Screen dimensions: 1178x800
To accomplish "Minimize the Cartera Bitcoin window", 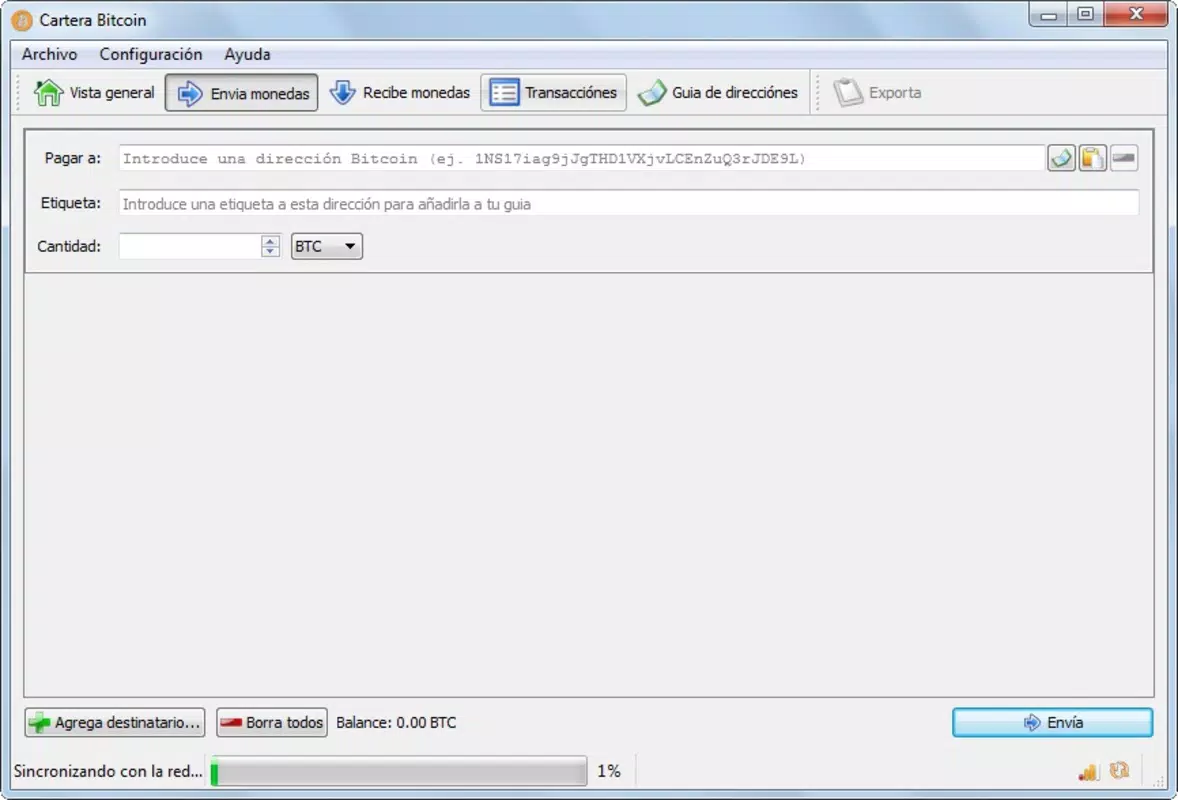I will click(x=1049, y=14).
